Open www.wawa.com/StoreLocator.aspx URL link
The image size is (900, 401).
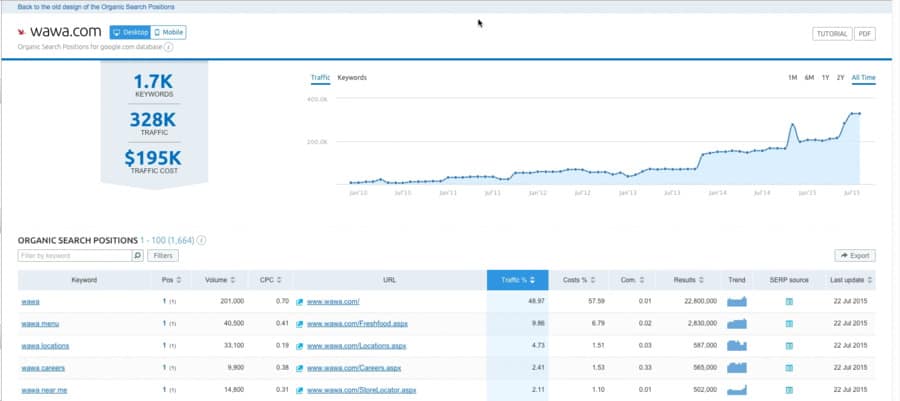(362, 391)
